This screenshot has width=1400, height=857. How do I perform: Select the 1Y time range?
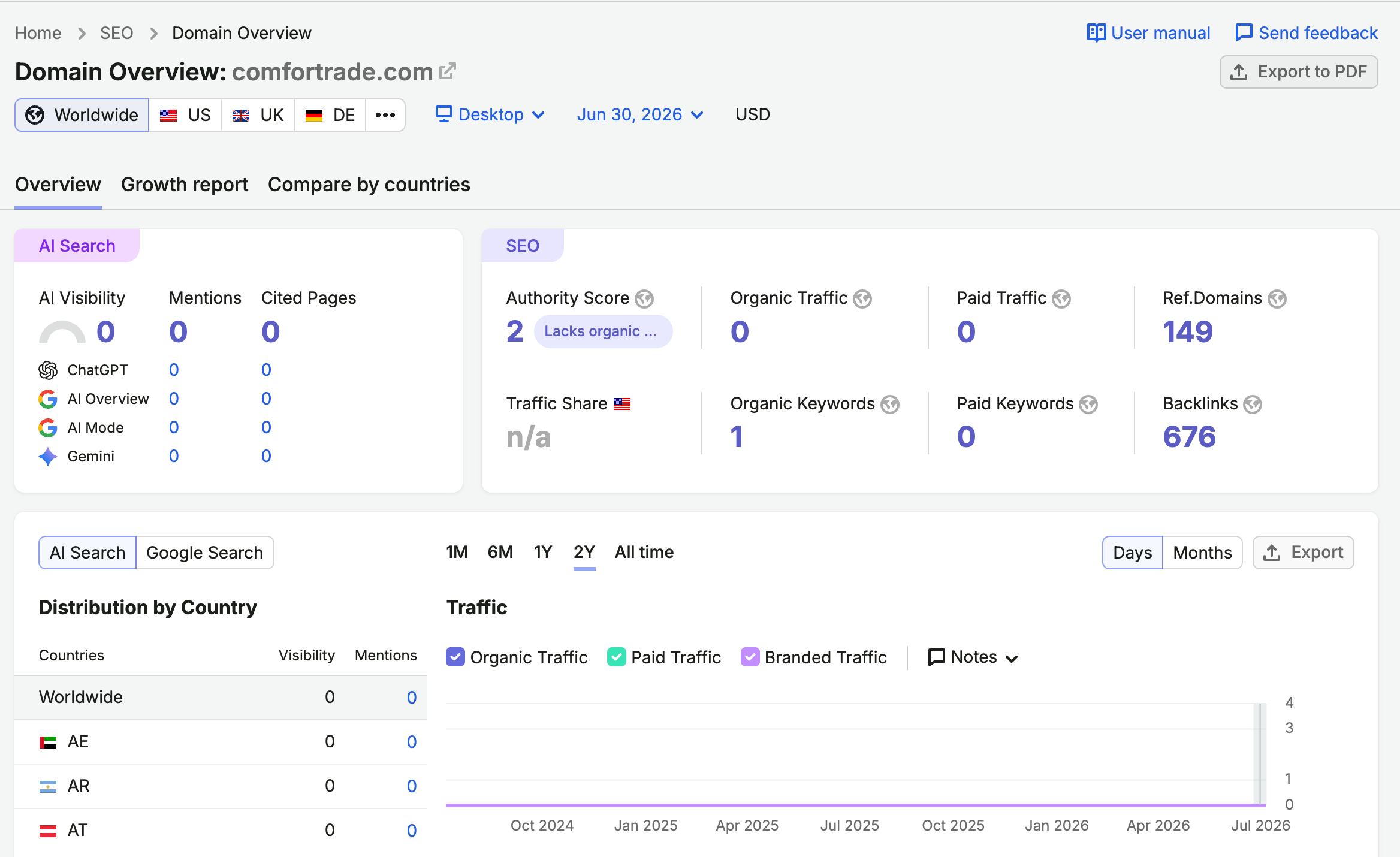click(543, 552)
